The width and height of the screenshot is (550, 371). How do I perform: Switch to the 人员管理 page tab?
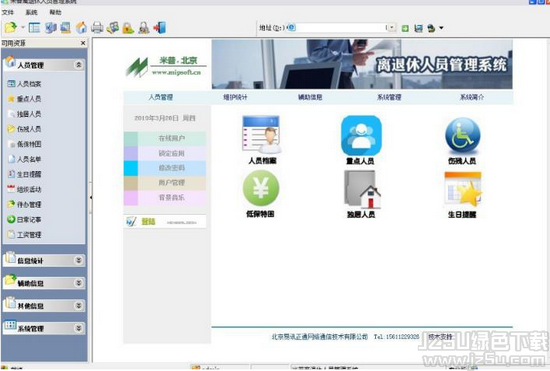(x=161, y=97)
